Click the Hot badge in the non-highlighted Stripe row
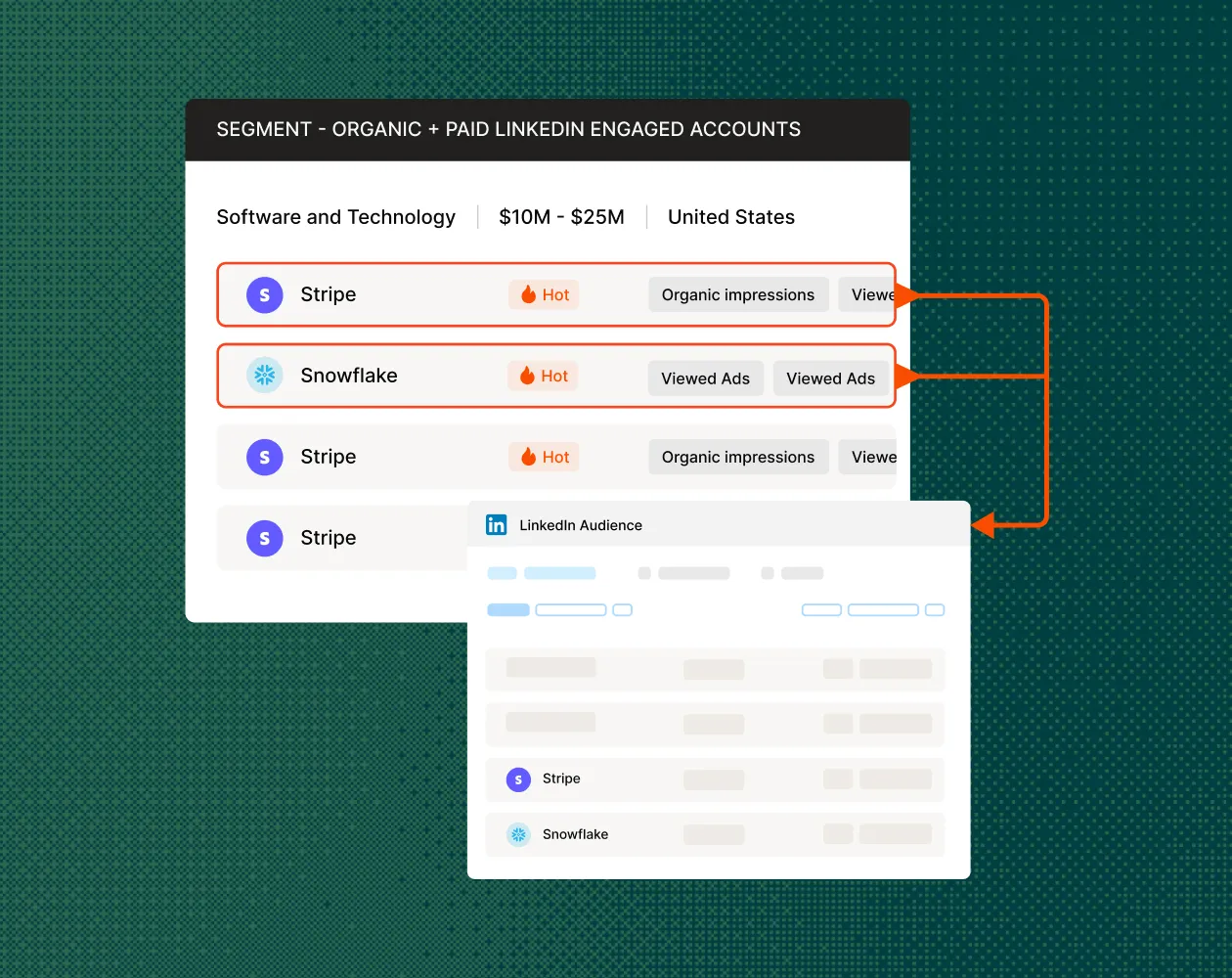The height and width of the screenshot is (978, 1232). [544, 457]
